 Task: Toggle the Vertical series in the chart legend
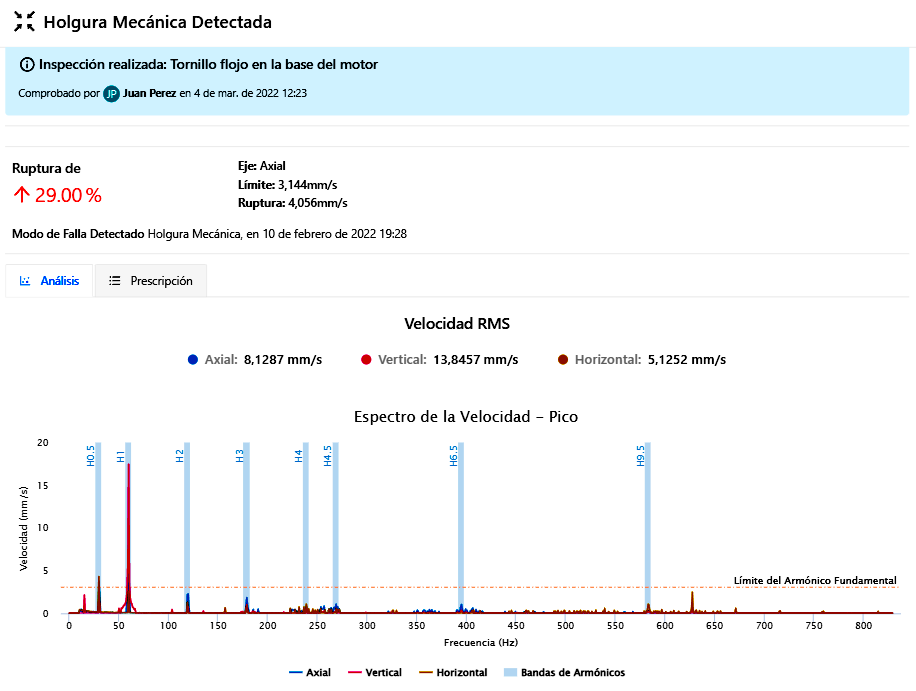[x=374, y=672]
